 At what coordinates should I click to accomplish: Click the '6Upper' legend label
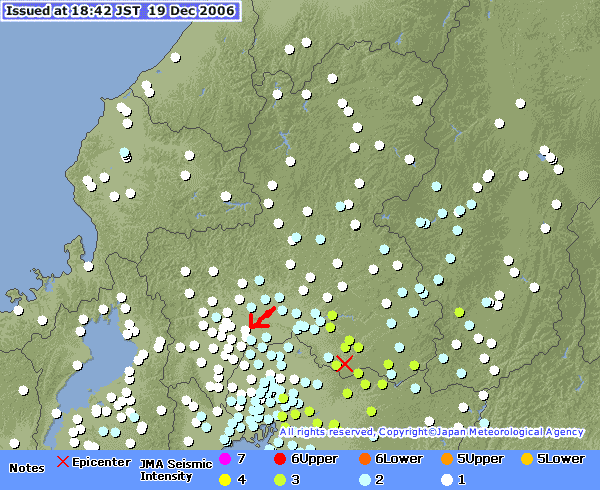tap(315, 459)
